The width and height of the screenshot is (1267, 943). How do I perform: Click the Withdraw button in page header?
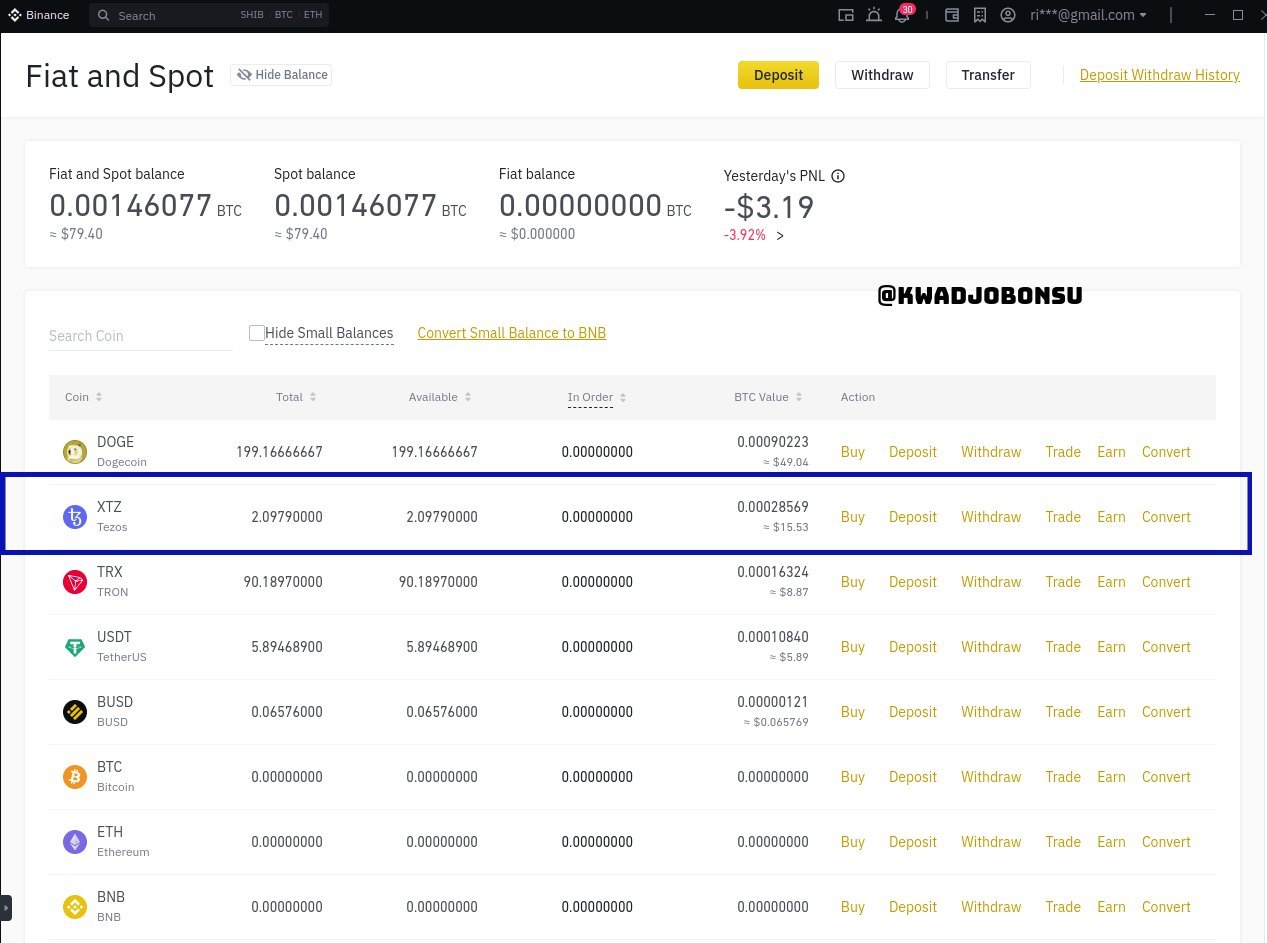click(882, 75)
